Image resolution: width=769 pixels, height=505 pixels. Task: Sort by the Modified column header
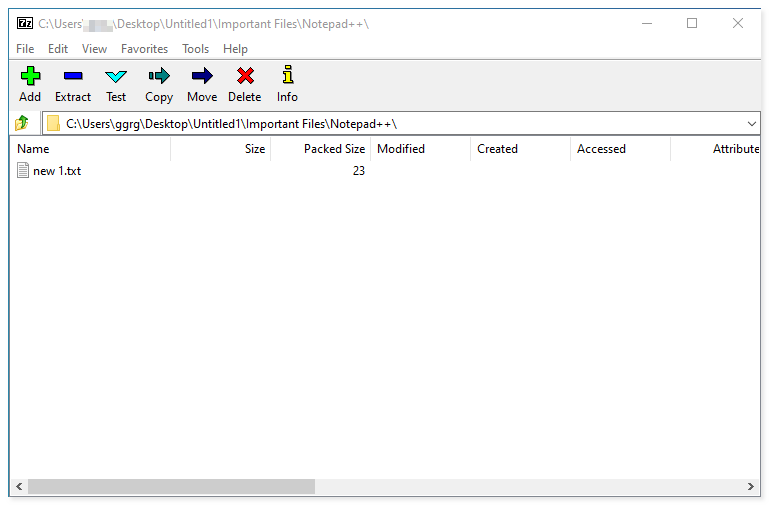[419, 149]
